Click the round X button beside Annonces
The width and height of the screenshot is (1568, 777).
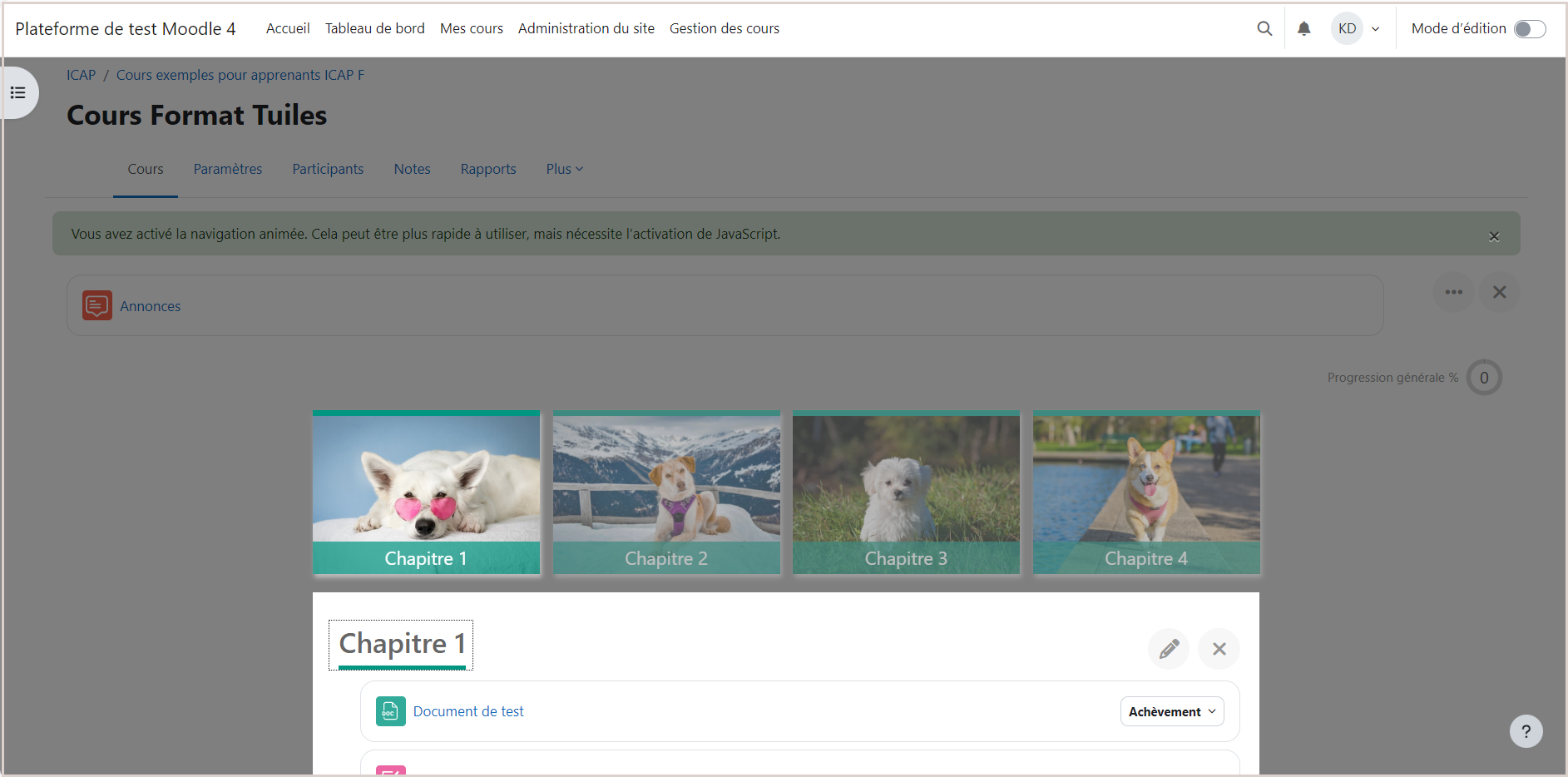(1499, 292)
